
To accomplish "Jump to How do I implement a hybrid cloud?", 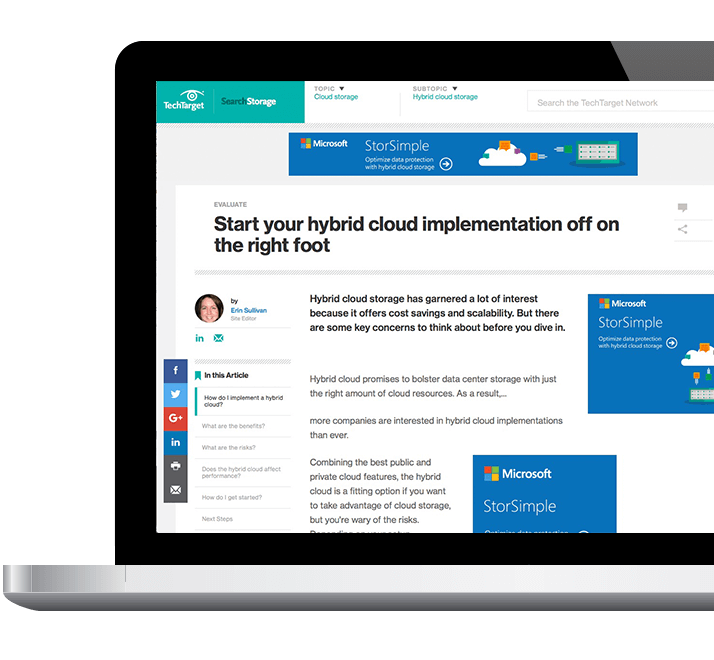I will pos(243,401).
